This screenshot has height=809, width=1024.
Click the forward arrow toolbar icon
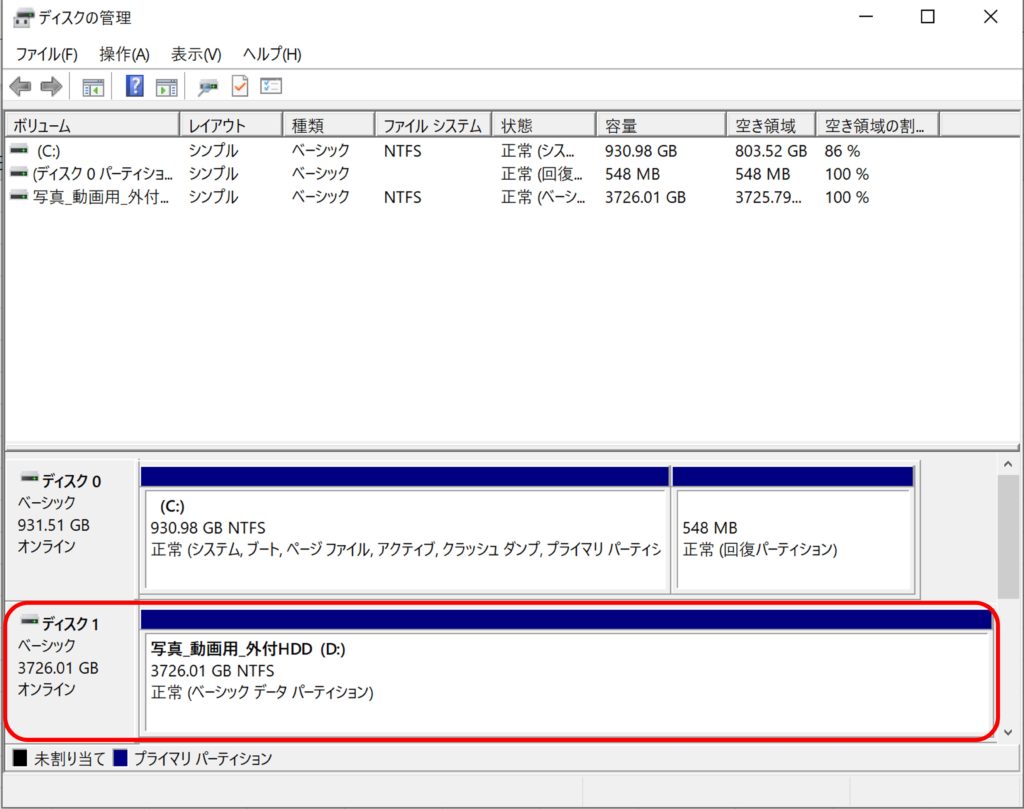click(51, 87)
